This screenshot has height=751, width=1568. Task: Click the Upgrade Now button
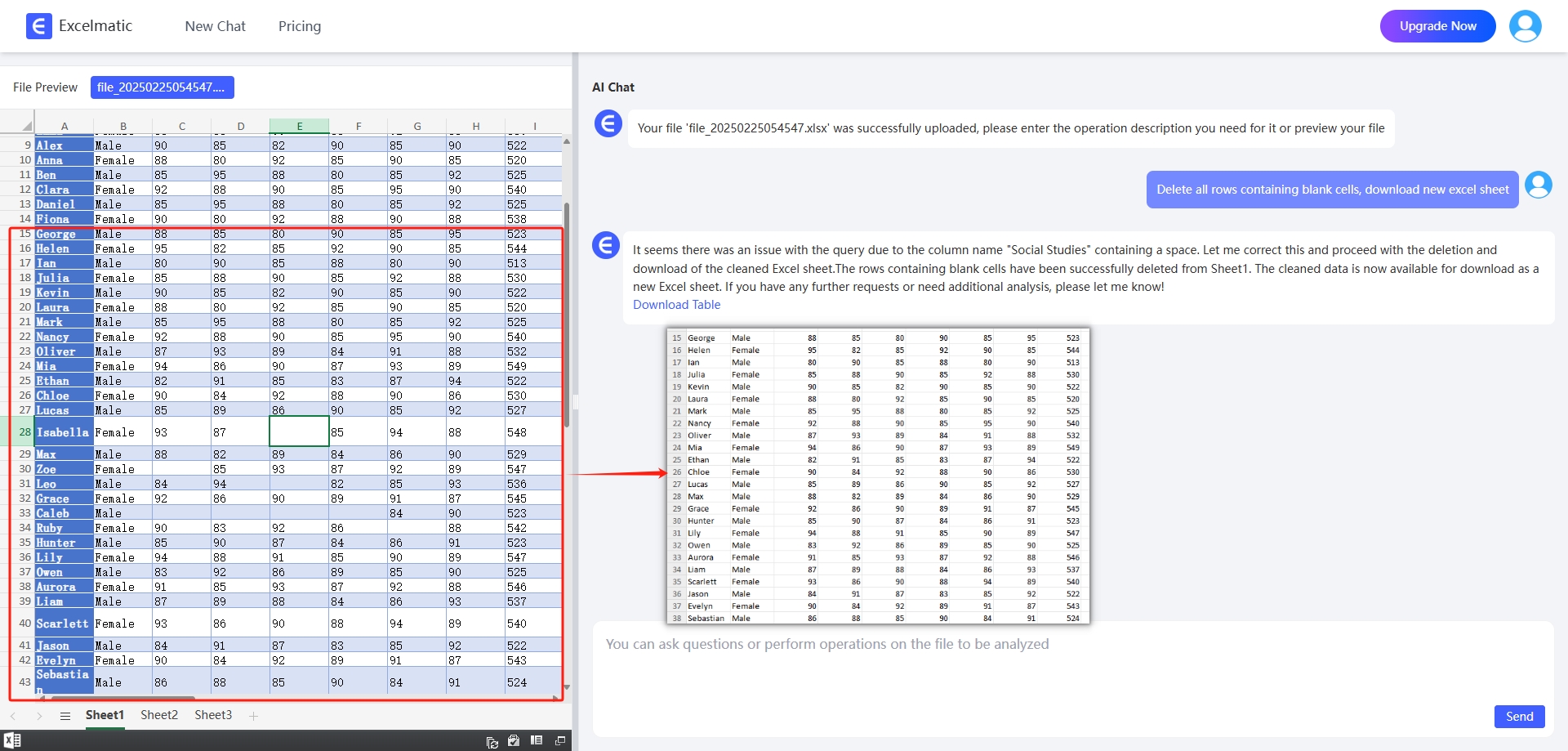click(1437, 26)
